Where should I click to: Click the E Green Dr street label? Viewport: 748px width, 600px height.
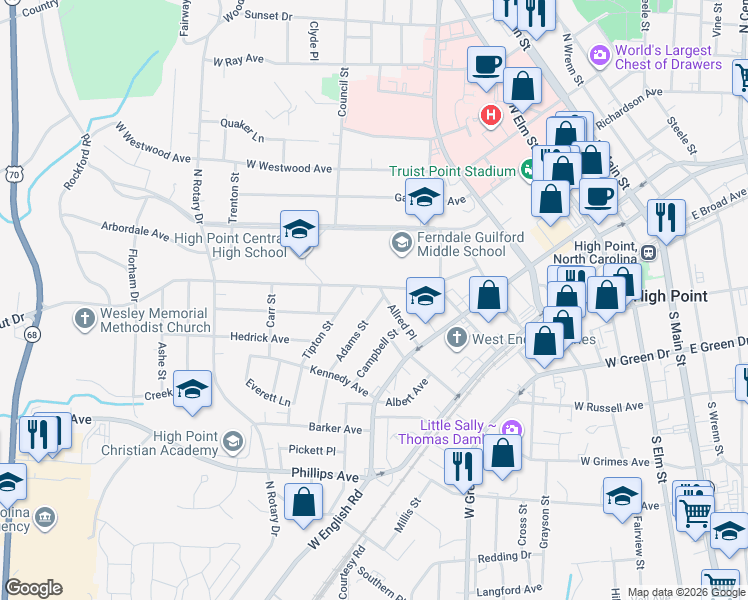718,343
